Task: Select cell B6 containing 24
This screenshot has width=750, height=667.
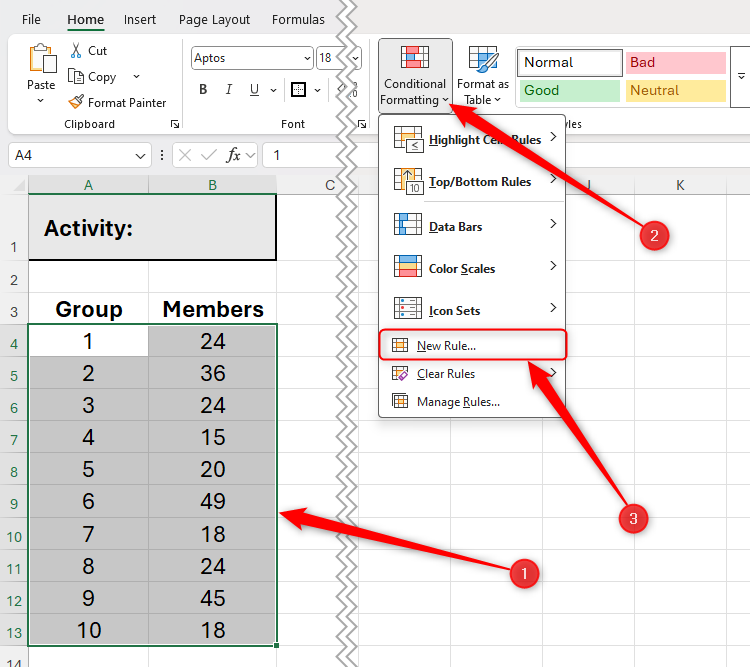Action: tap(212, 406)
